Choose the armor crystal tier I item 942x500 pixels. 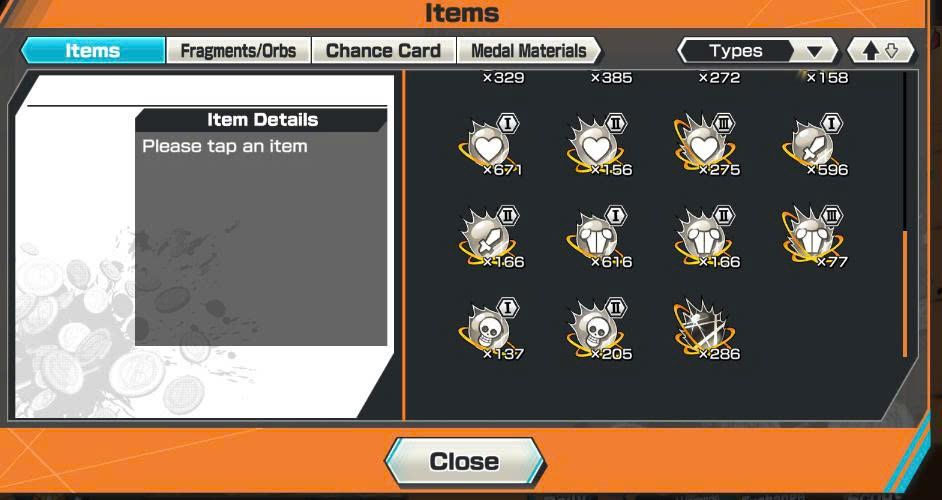point(598,237)
